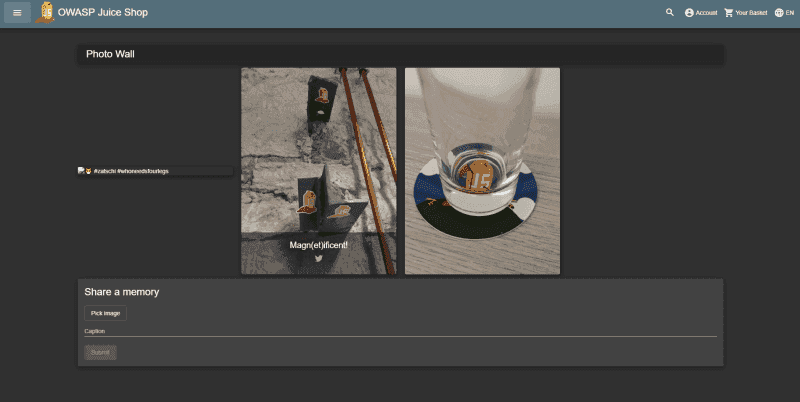Screen dimensions: 800x402
Task: Click the Share a memory heading
Action: (121, 292)
